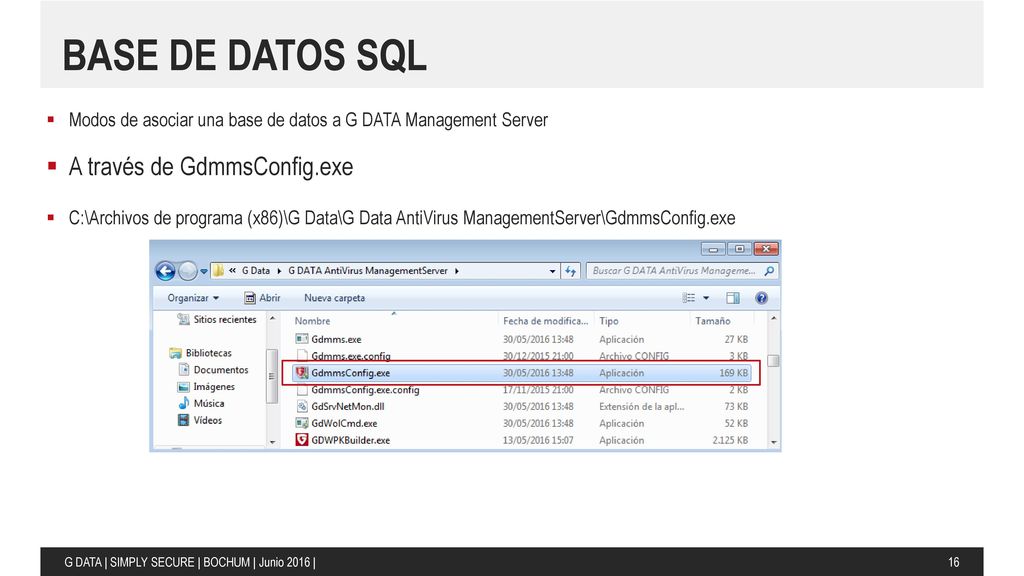Click the GDWPKBuilder.exe red shield icon

coord(301,440)
